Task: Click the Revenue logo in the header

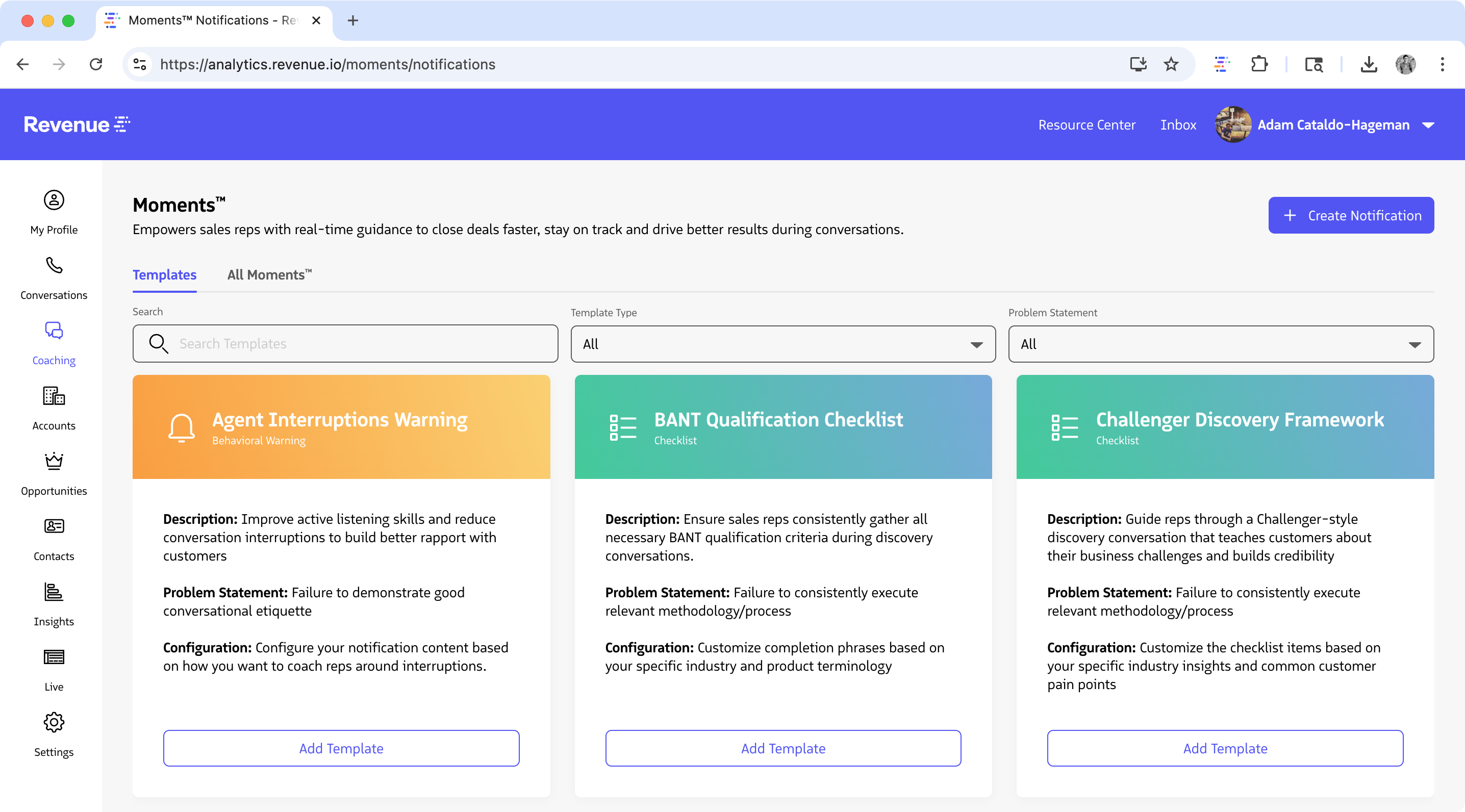Action: pyautogui.click(x=77, y=124)
